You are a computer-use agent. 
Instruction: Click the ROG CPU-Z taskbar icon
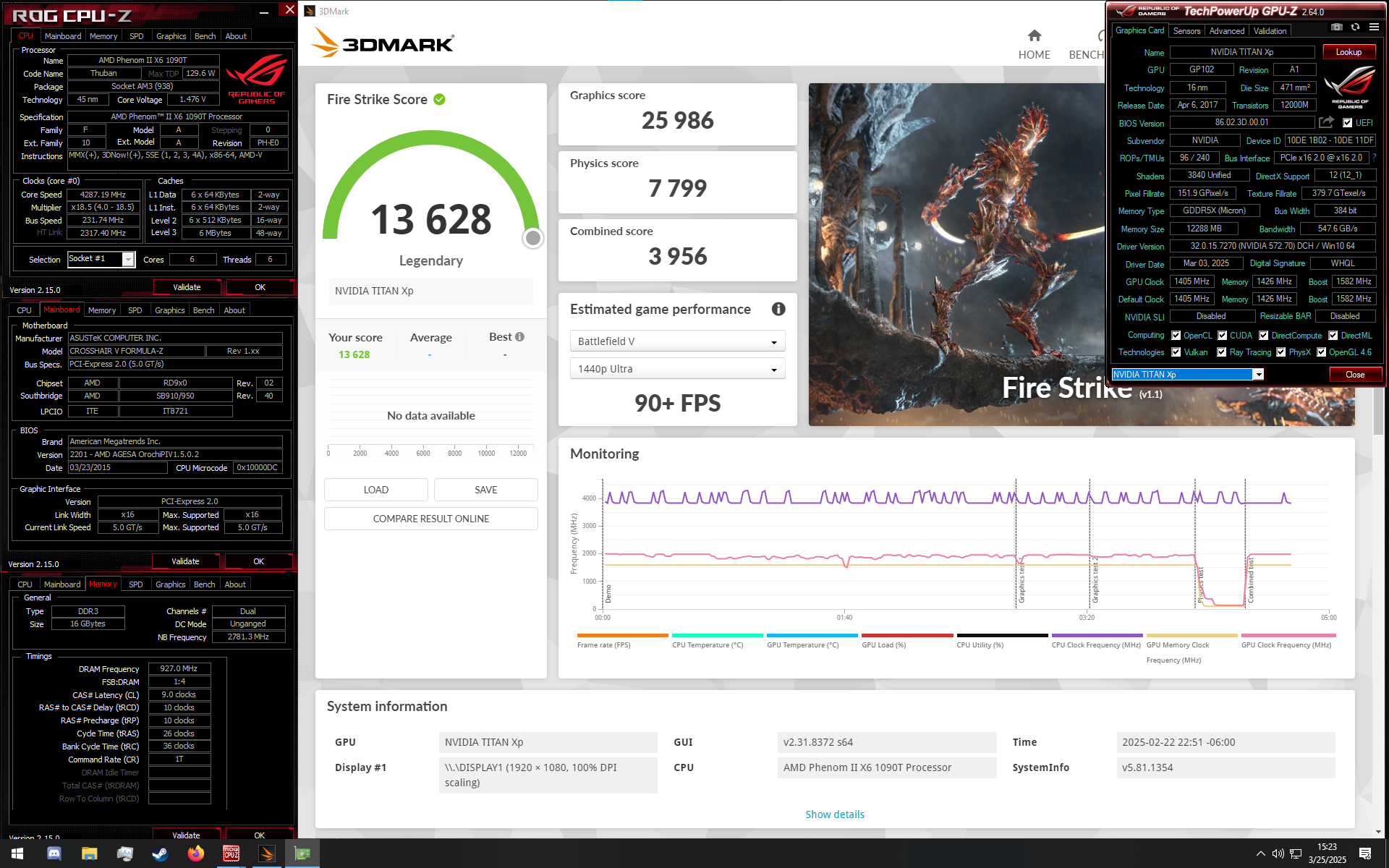coord(231,854)
